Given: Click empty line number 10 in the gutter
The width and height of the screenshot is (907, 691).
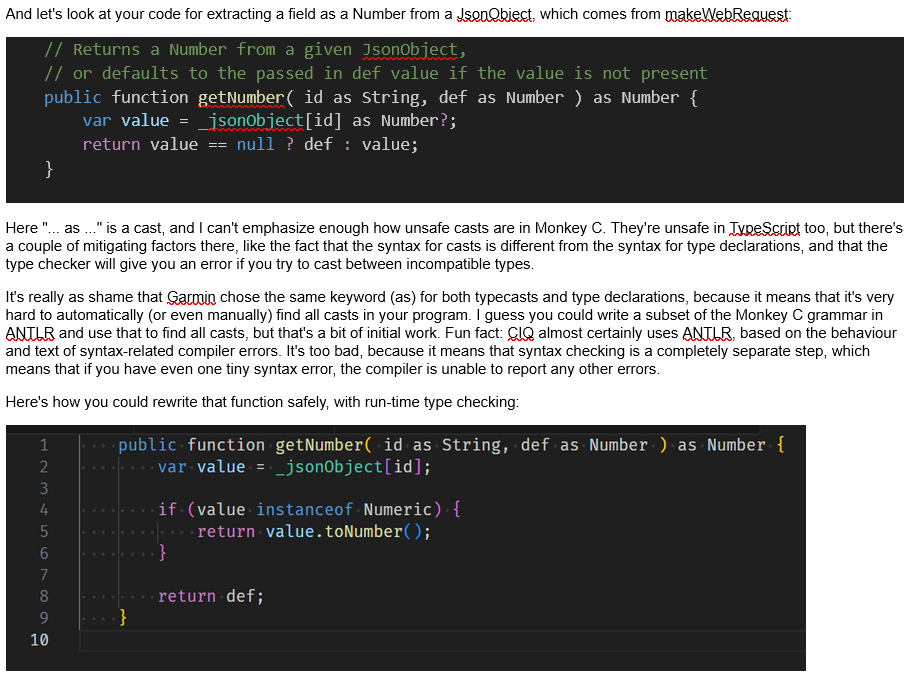Looking at the screenshot, I should [x=39, y=639].
